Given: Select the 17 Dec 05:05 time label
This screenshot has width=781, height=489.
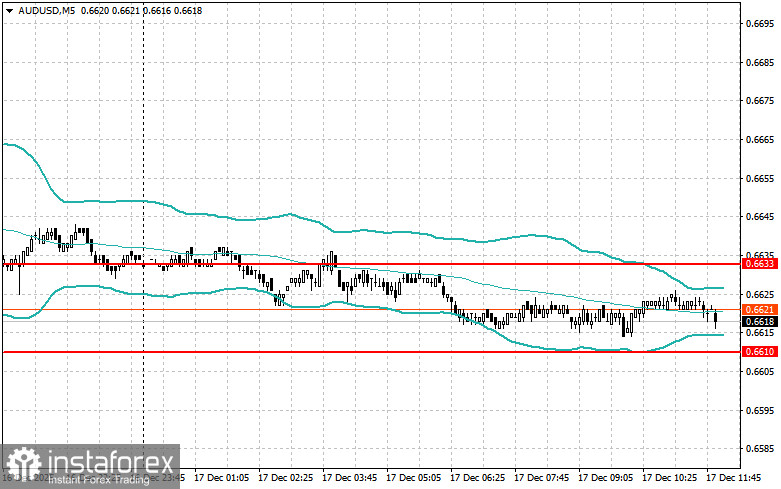Looking at the screenshot, I should [x=413, y=478].
